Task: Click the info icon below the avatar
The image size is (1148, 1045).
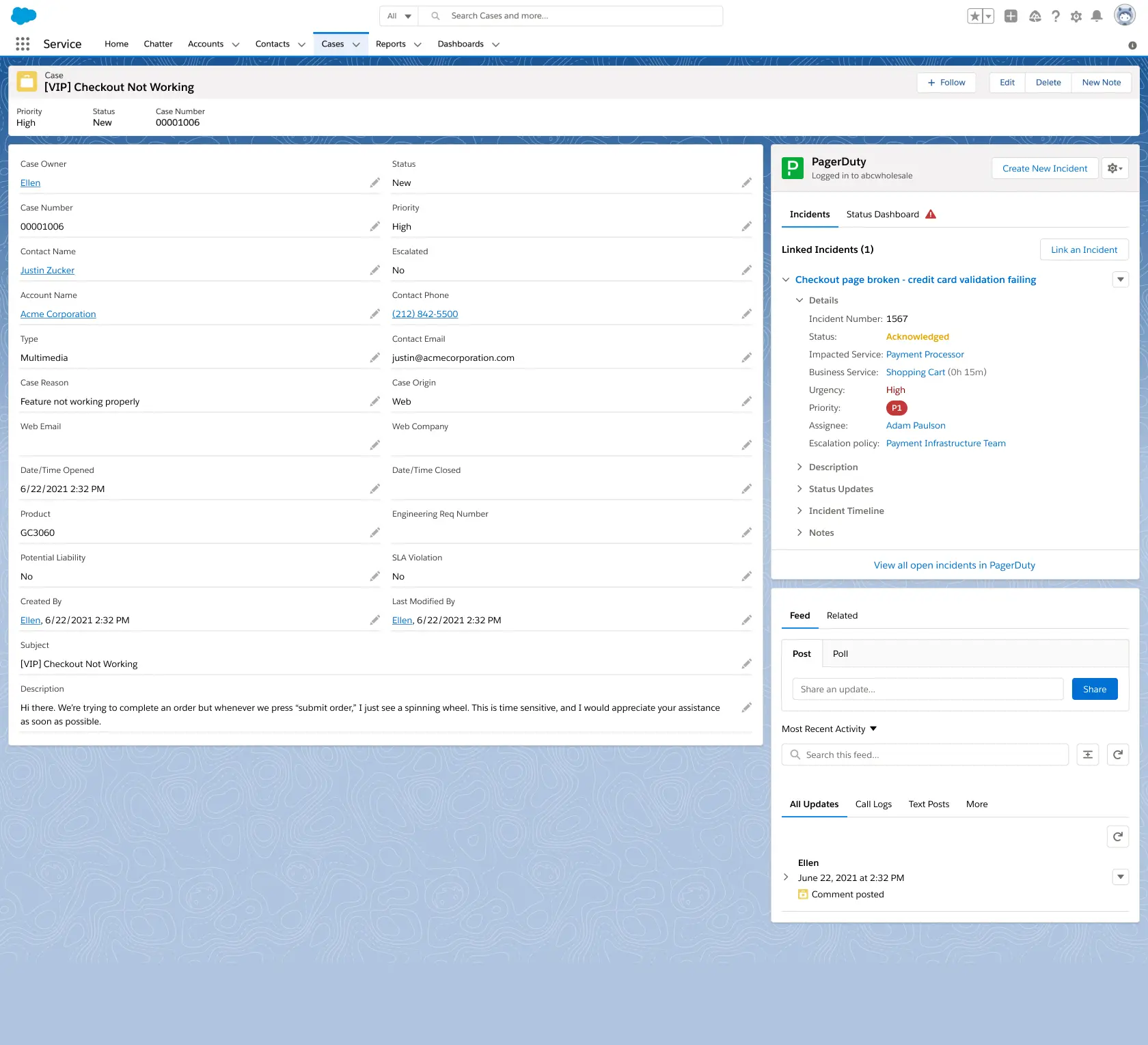Action: (x=1132, y=45)
